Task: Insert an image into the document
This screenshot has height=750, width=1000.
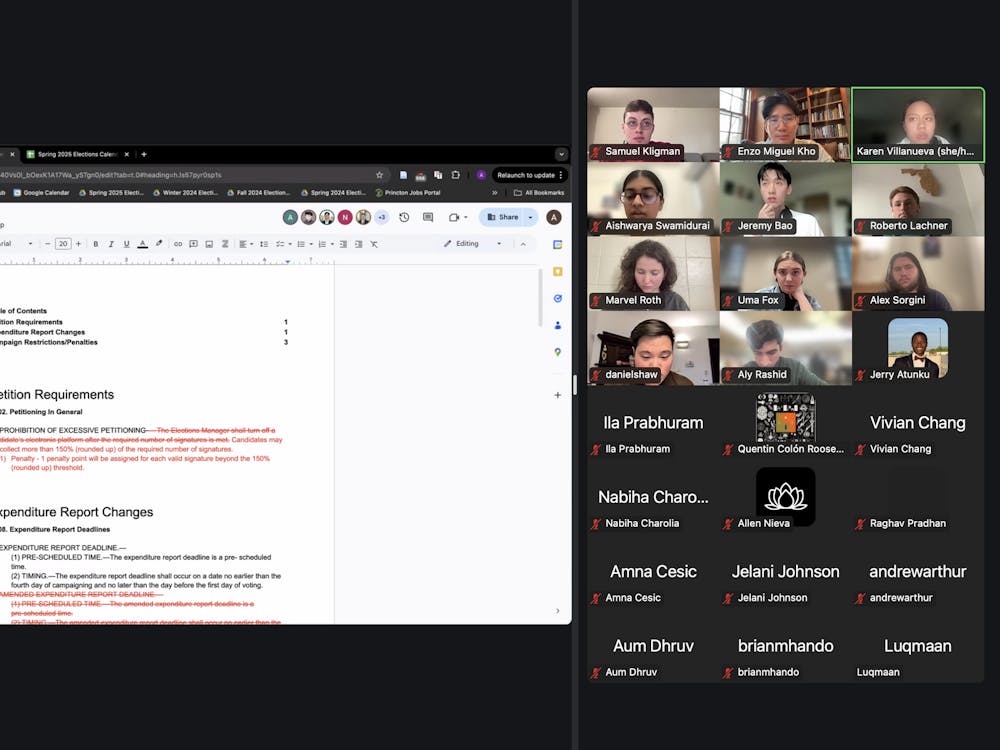Action: [x=209, y=244]
